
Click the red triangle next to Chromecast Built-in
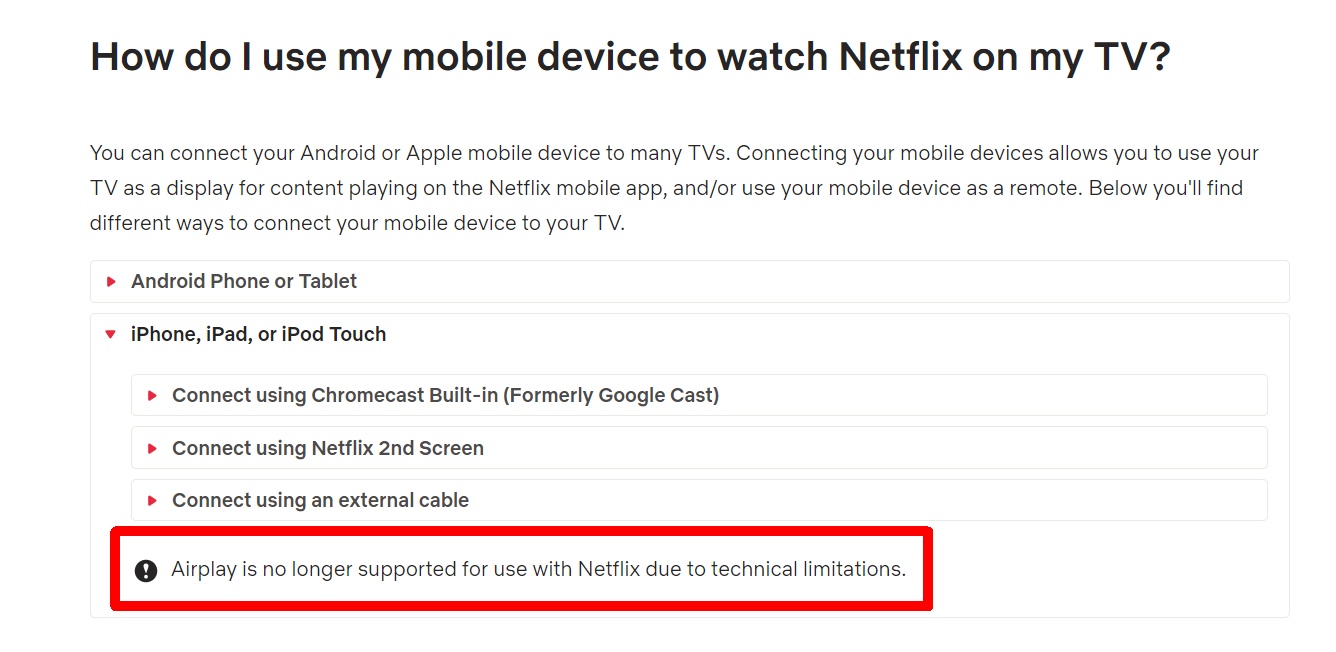point(152,395)
